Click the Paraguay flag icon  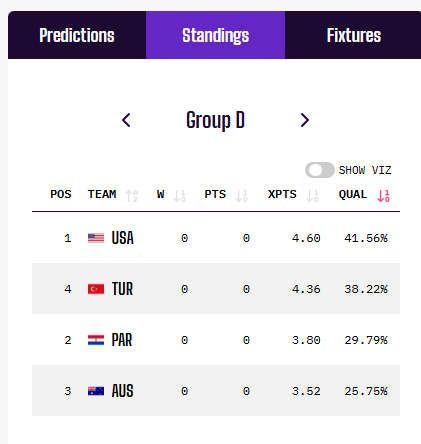96,340
